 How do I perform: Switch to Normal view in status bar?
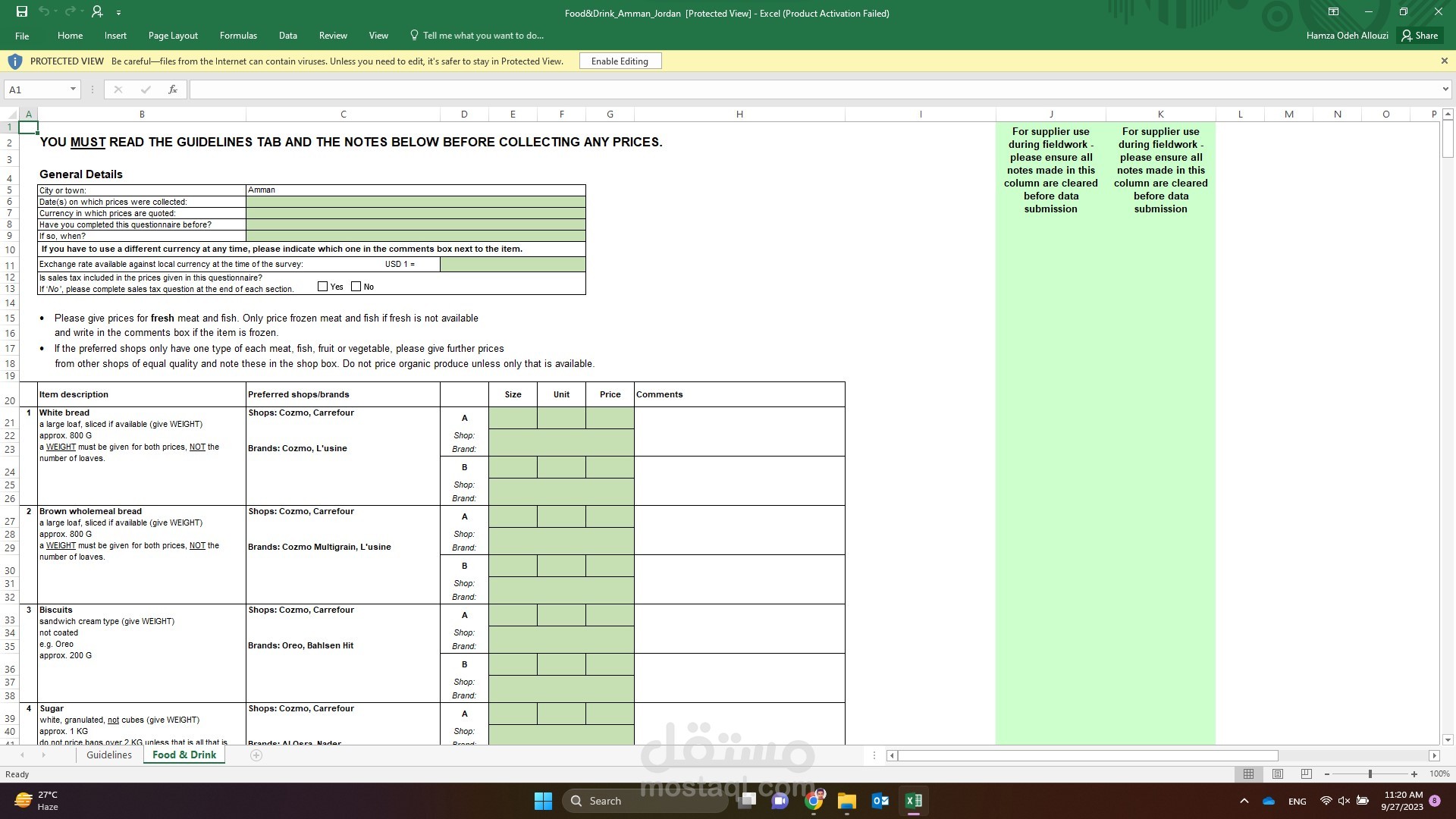pos(1248,774)
